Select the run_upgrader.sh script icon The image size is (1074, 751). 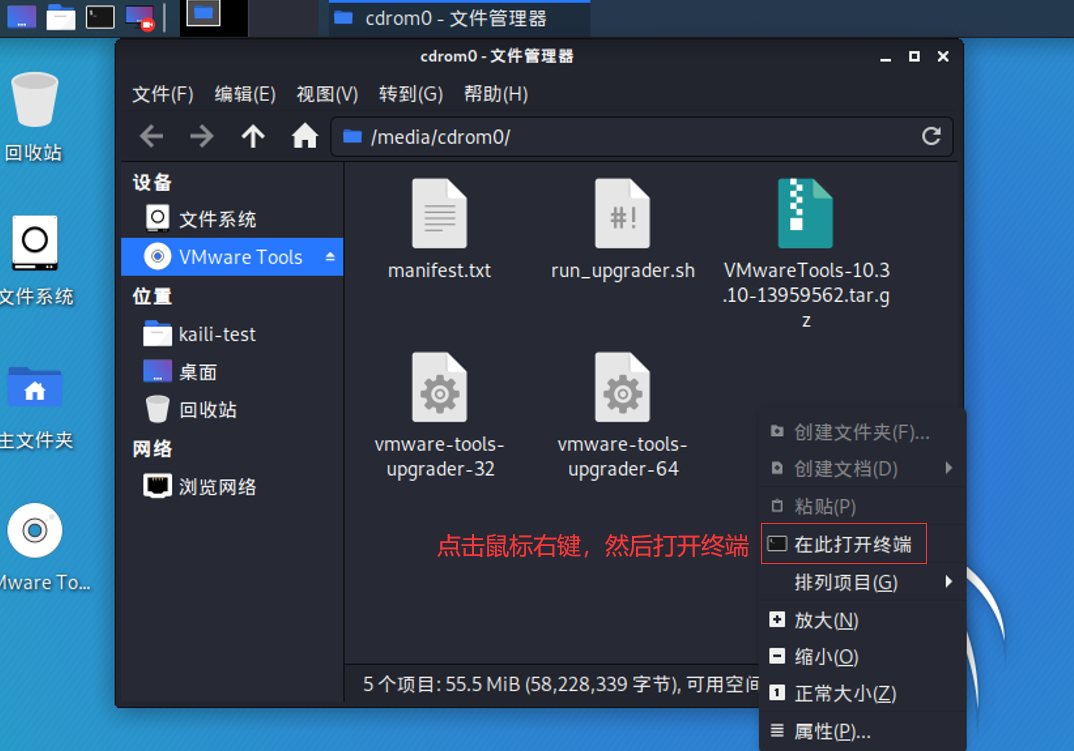[x=623, y=213]
